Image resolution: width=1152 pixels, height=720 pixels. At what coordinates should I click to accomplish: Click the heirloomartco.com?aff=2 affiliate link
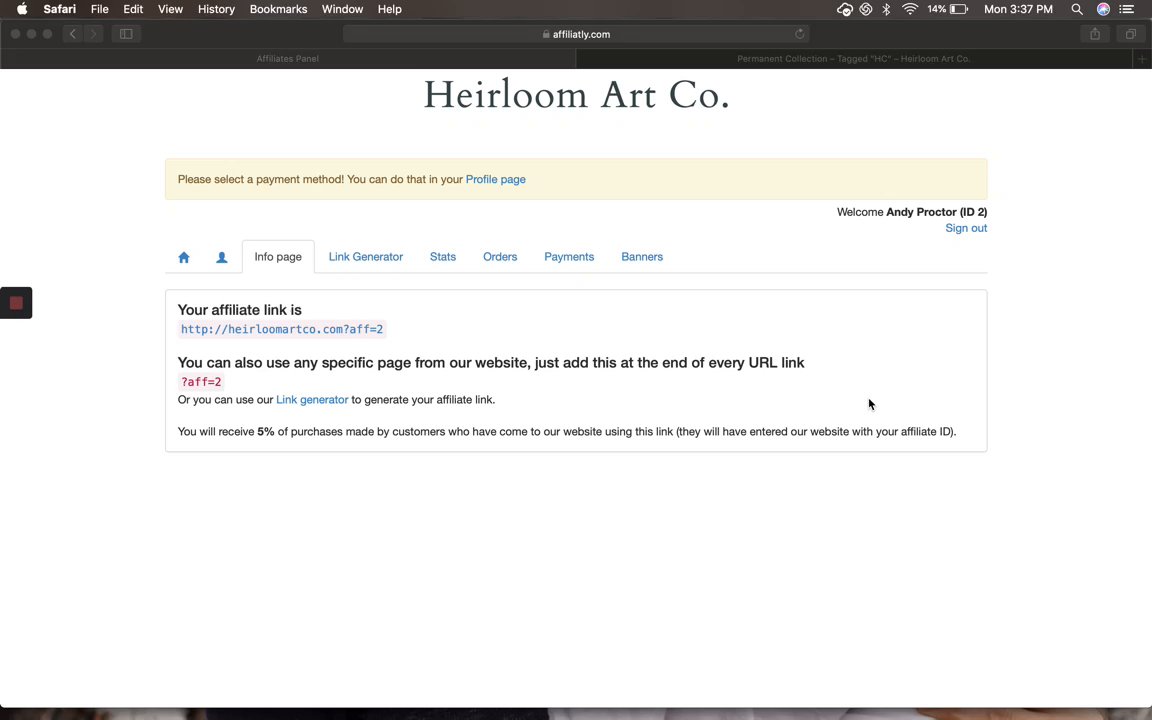(282, 329)
